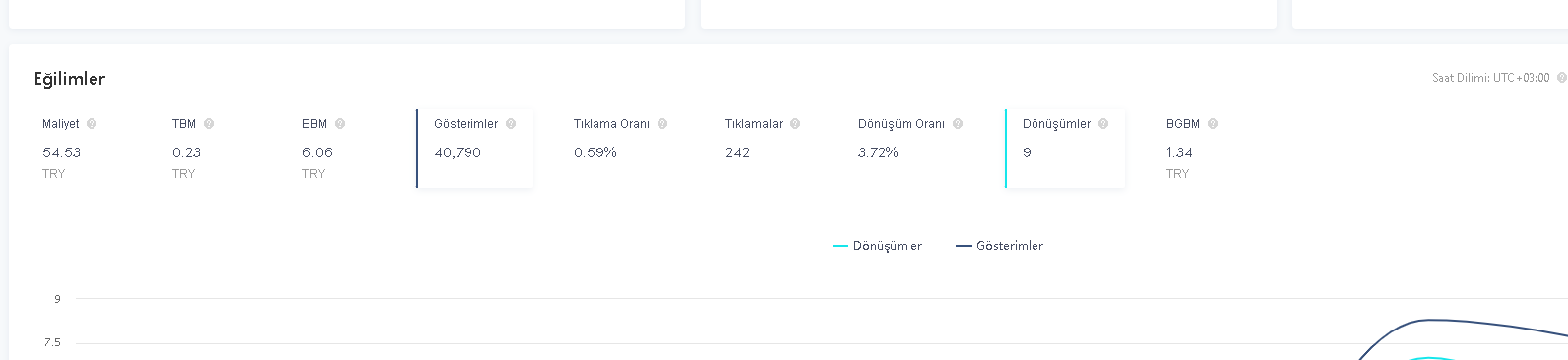Click help icon beside EBM
The image size is (1568, 360).
point(340,124)
